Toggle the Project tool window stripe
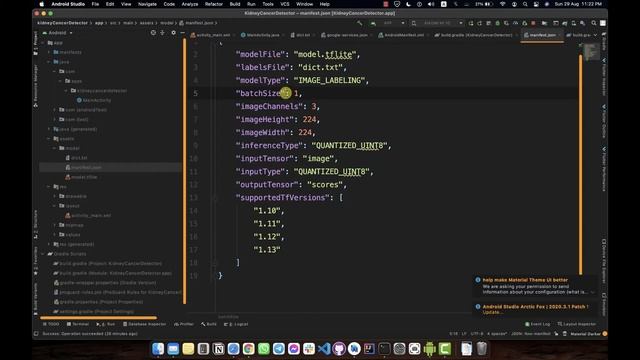The height and width of the screenshot is (360, 640). pos(36,44)
